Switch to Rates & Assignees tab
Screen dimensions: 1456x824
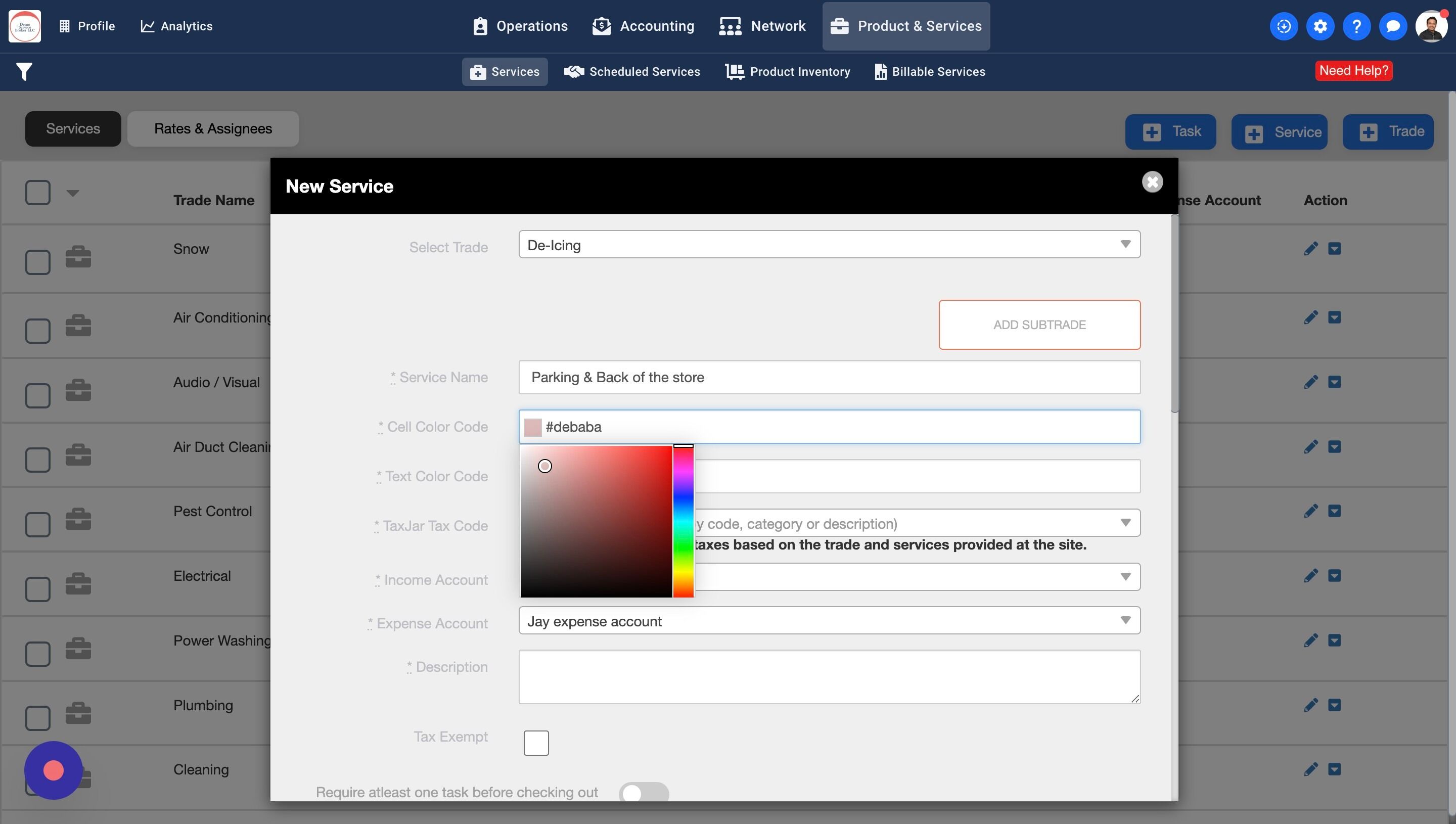point(213,129)
